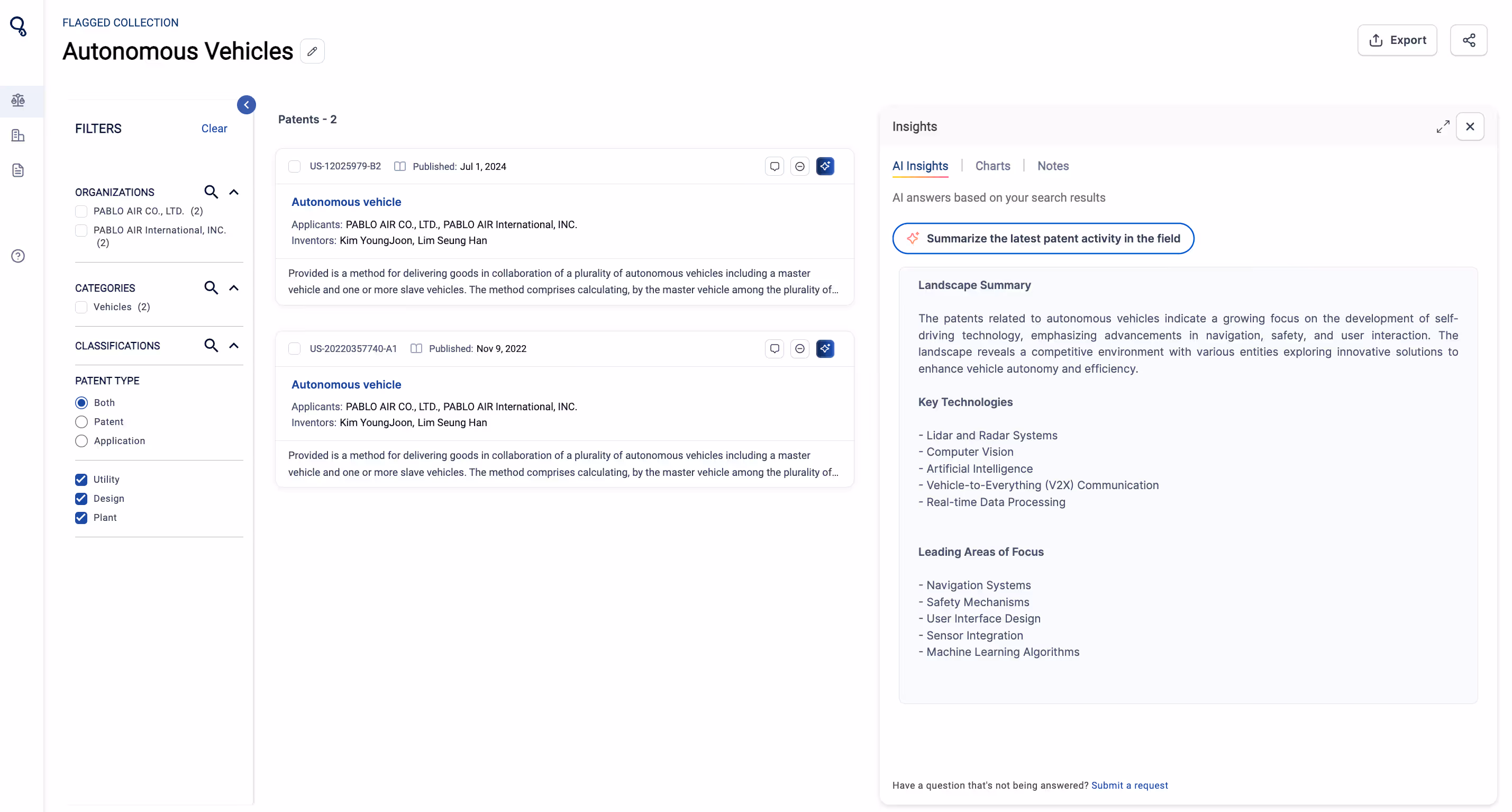Screen dimensions: 1512x812
Task: Click the Export button
Action: coord(1397,40)
